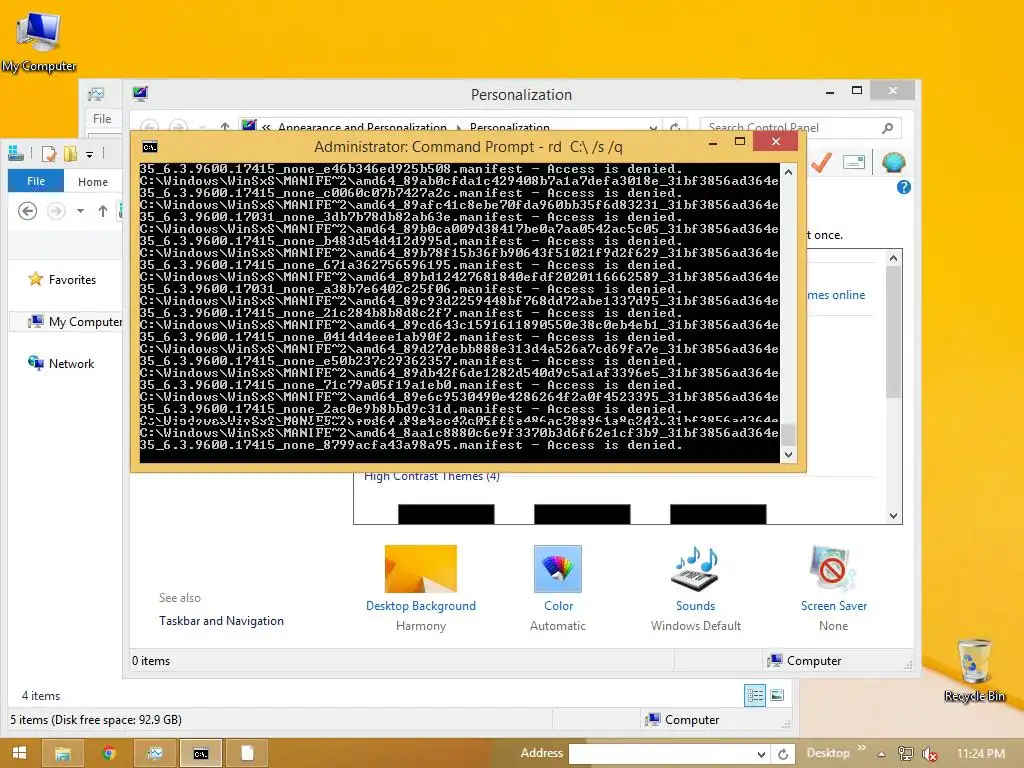Screen dimensions: 1024x768
Task: Click the search magnifier in Control Panel
Action: pyautogui.click(x=888, y=128)
